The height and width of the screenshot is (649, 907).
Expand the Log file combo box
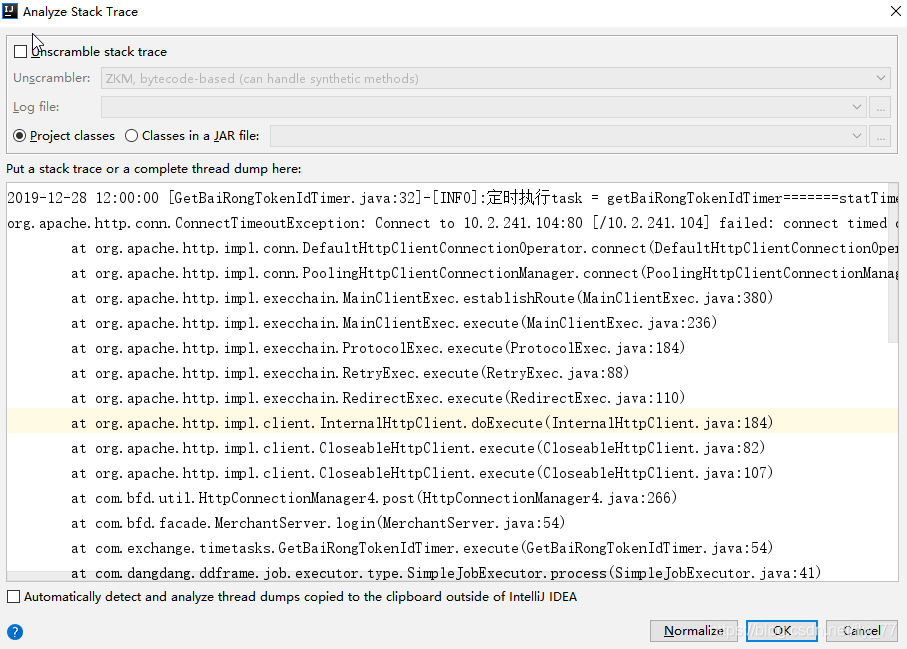[857, 107]
